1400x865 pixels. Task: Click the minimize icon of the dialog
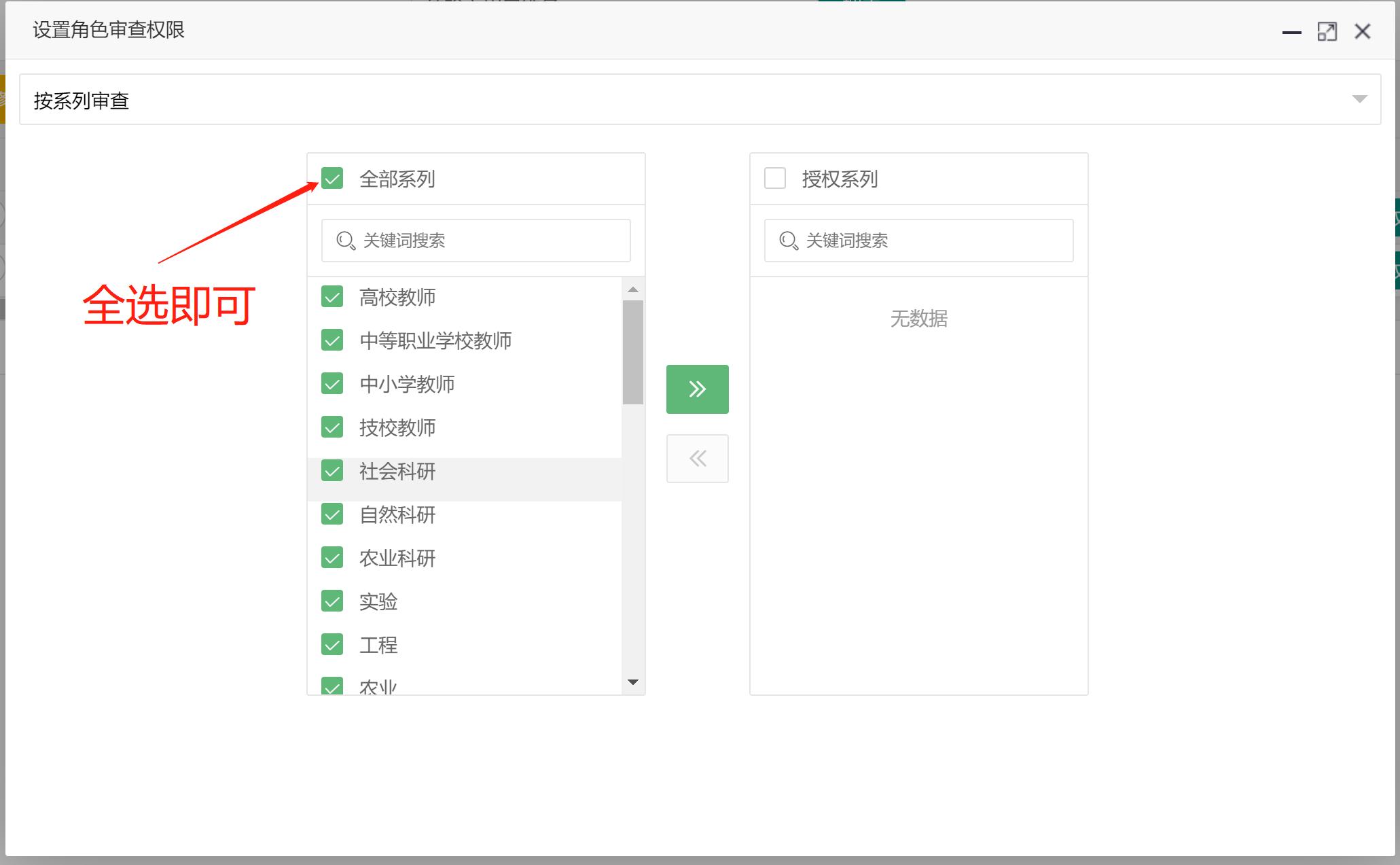point(1291,31)
